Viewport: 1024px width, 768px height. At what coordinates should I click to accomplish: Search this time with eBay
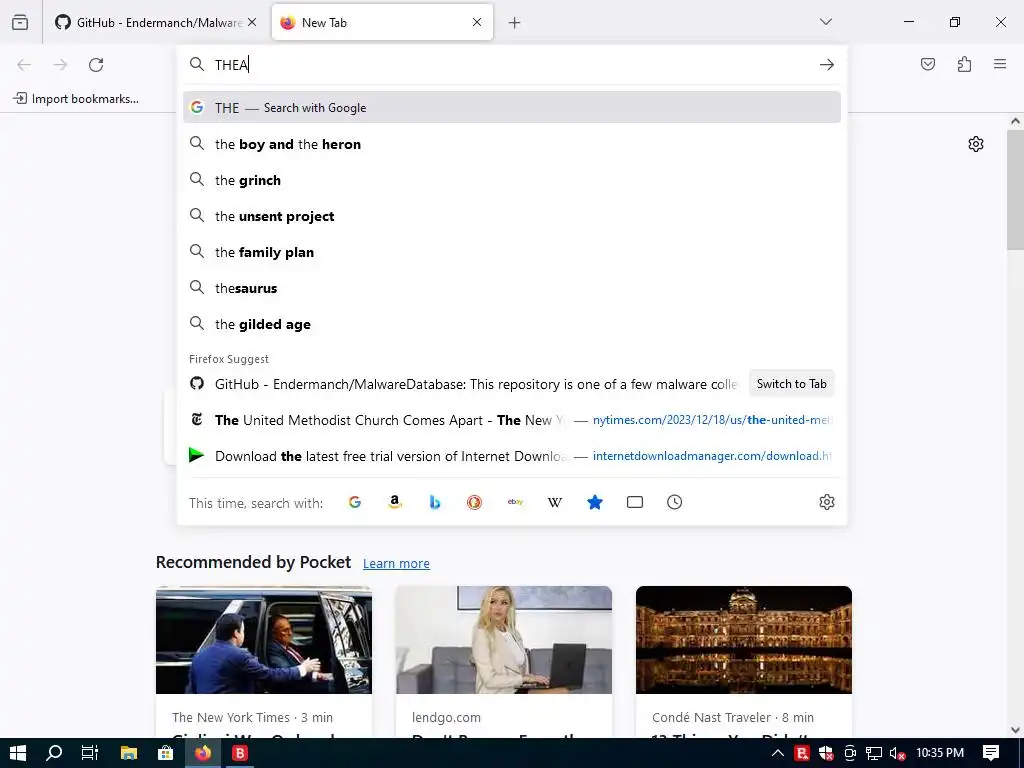[x=515, y=502]
